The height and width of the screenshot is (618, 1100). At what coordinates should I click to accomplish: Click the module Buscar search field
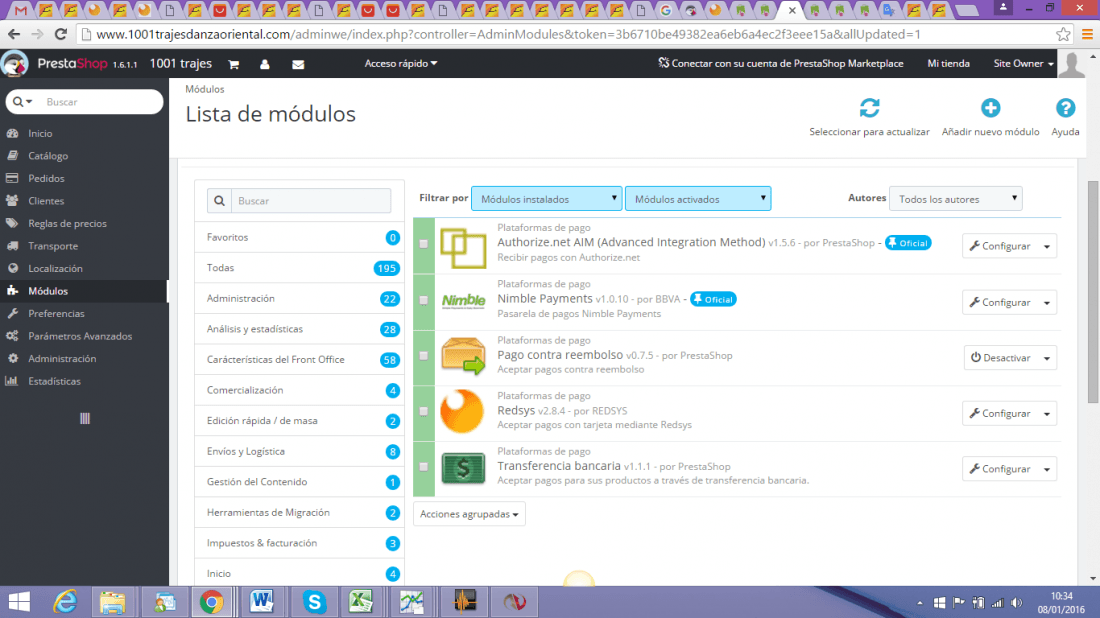click(311, 201)
